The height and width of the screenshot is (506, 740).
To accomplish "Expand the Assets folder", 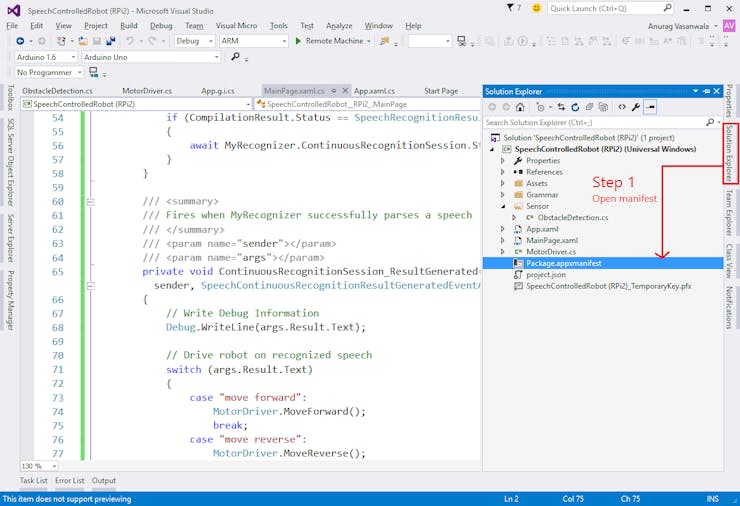I will (x=503, y=183).
